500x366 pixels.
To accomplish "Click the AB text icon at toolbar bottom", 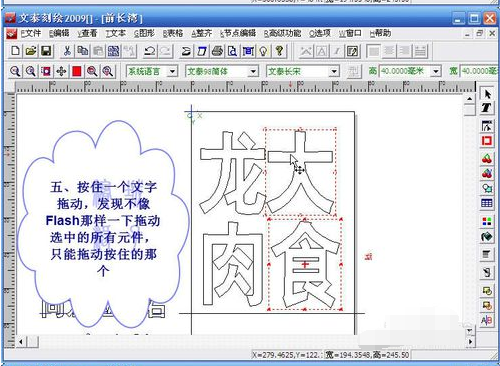I will [x=486, y=320].
